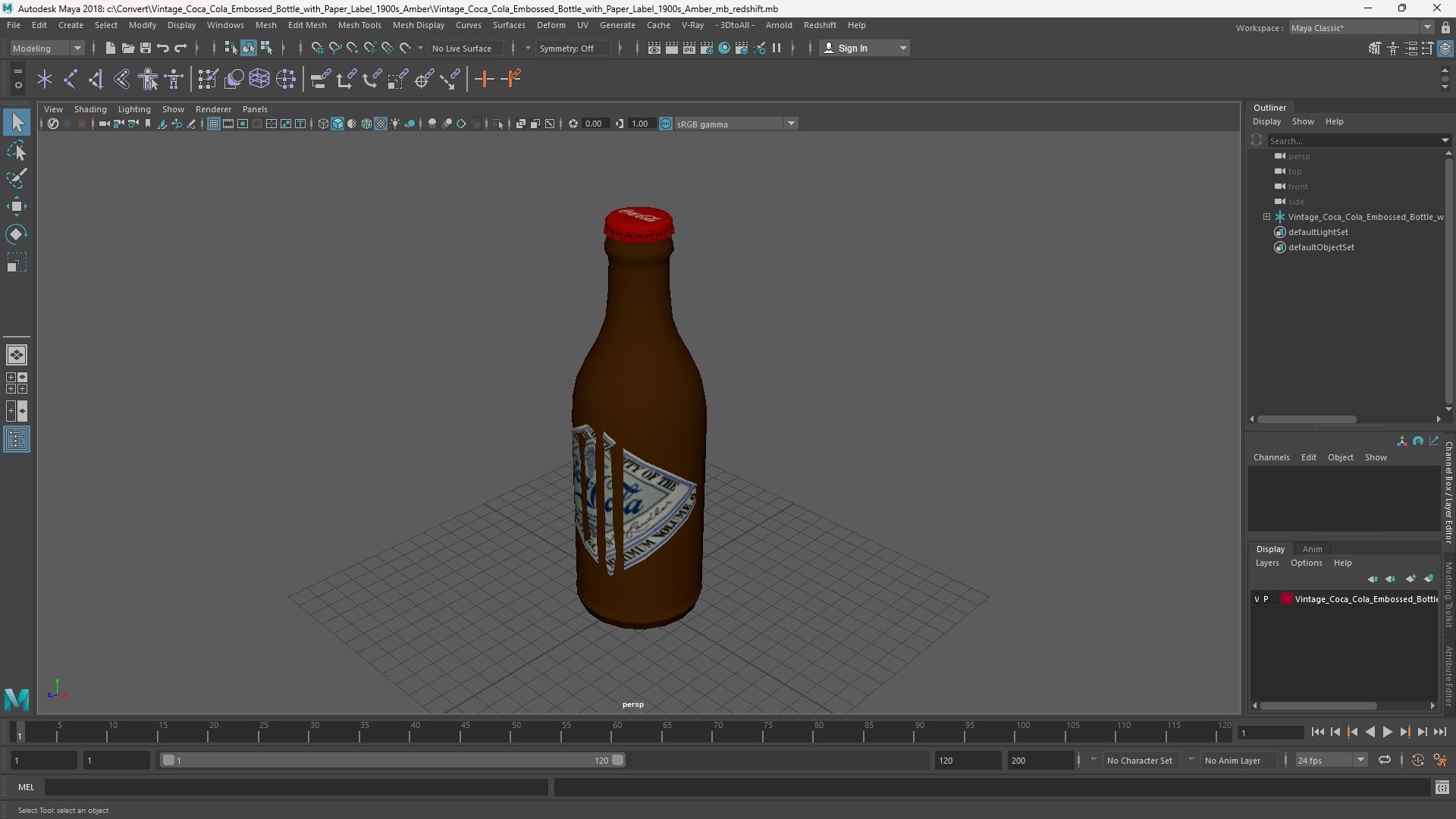Screen dimensions: 1456x819
Task: Open the viewport Shading menu
Action: 90,109
